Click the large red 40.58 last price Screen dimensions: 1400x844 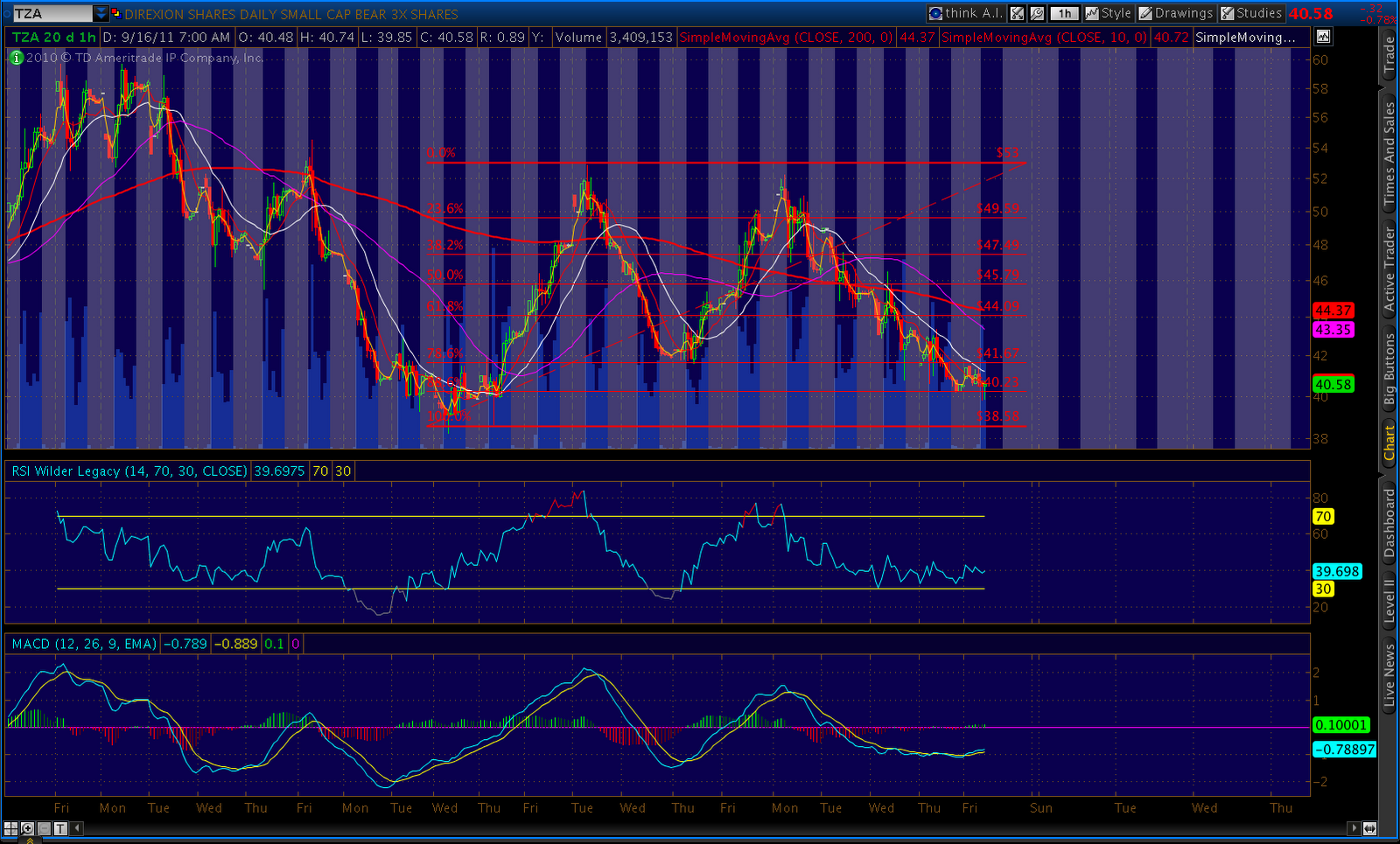(x=1311, y=13)
